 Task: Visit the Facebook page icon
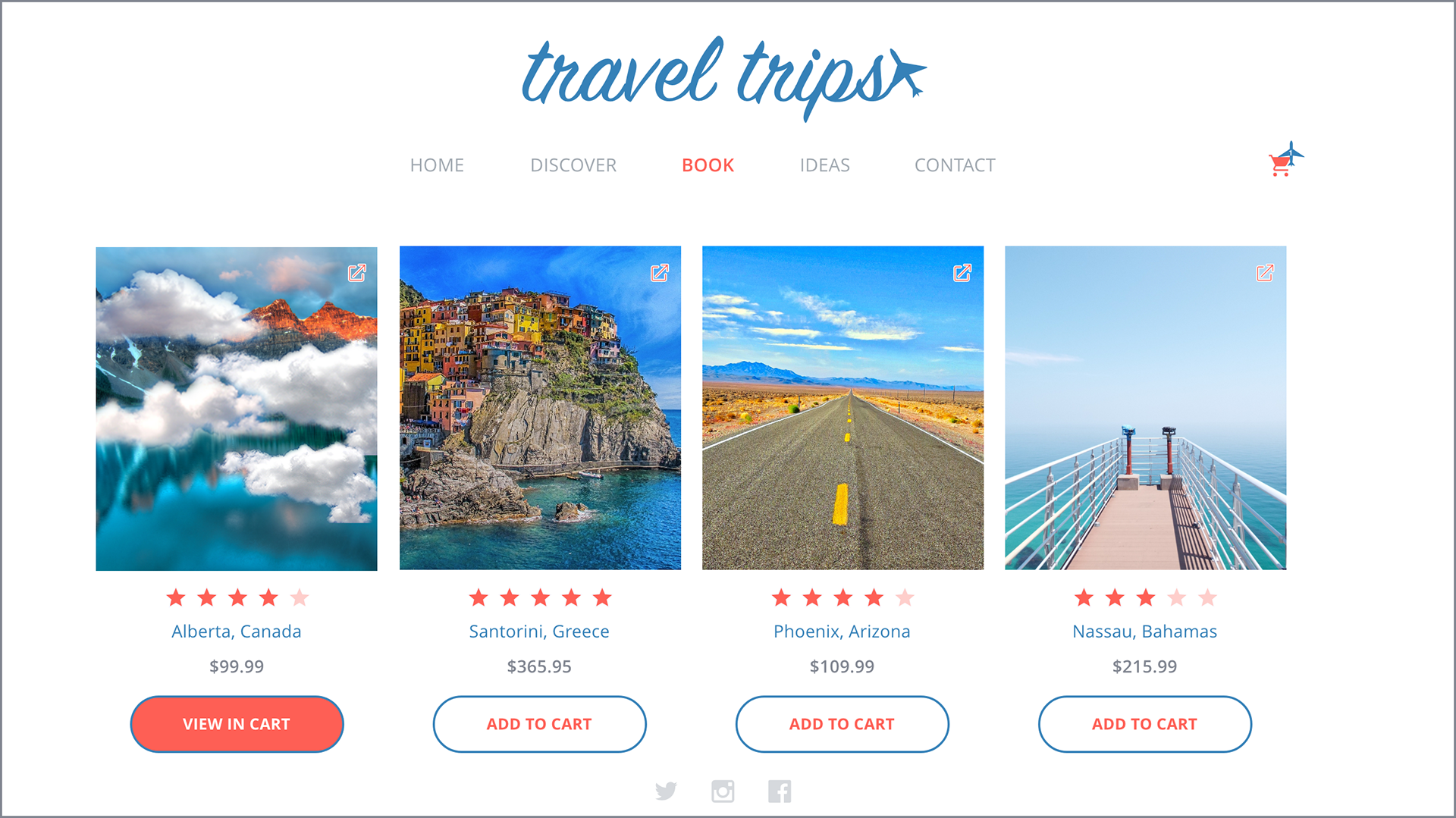coord(780,791)
